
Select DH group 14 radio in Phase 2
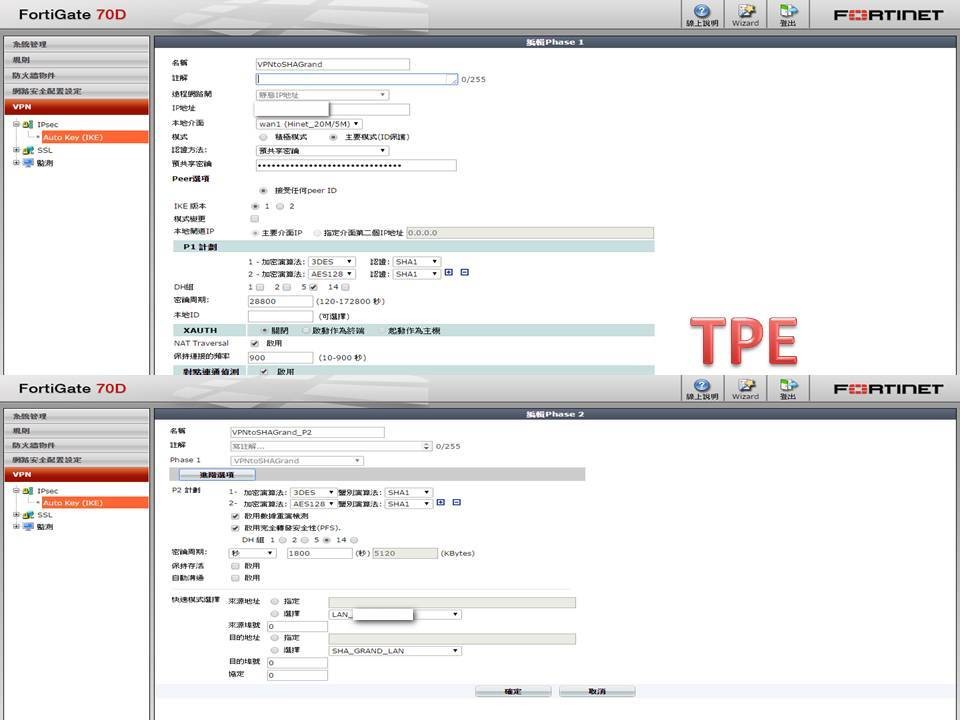tap(354, 540)
